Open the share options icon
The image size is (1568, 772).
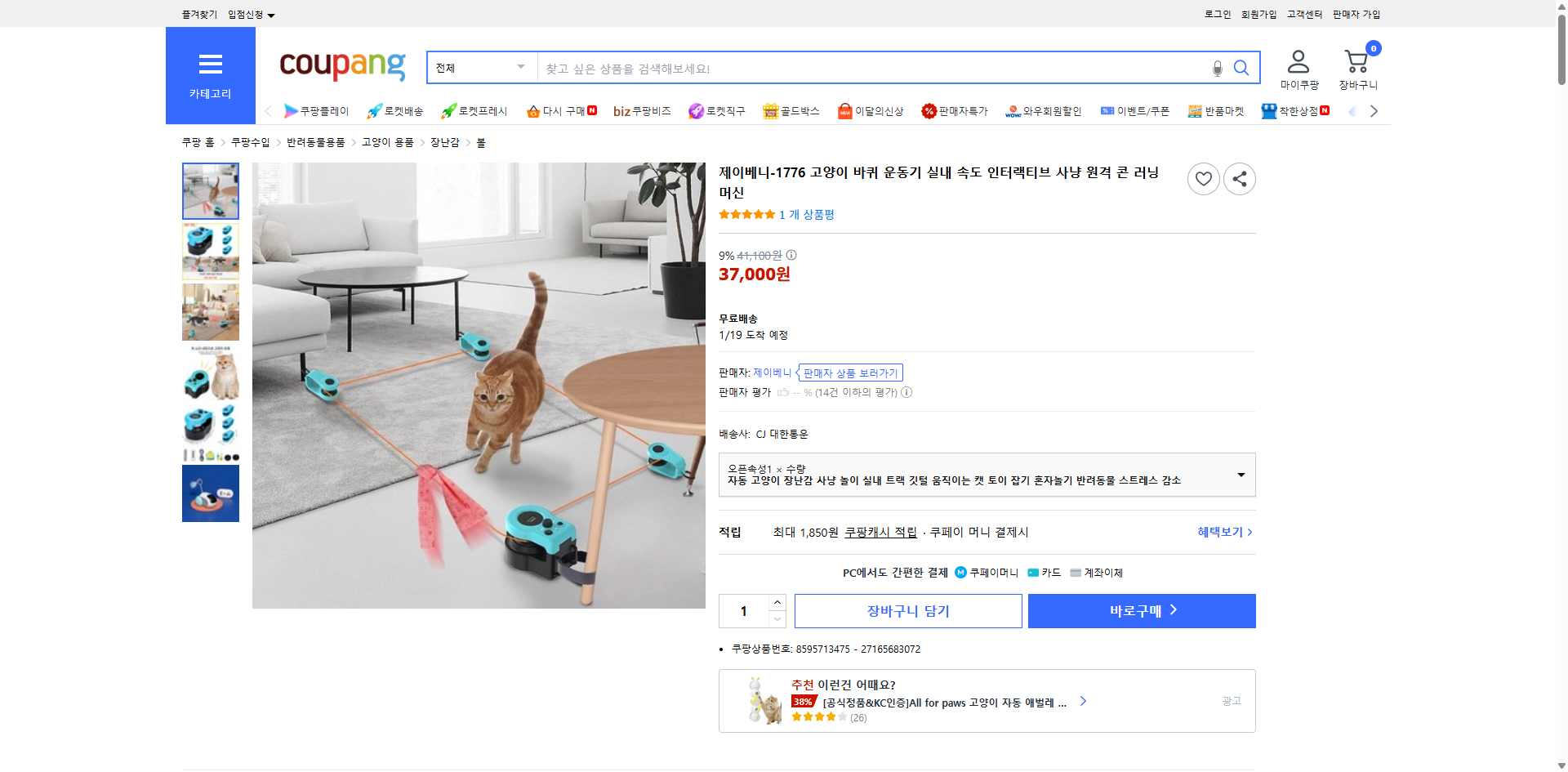1239,178
